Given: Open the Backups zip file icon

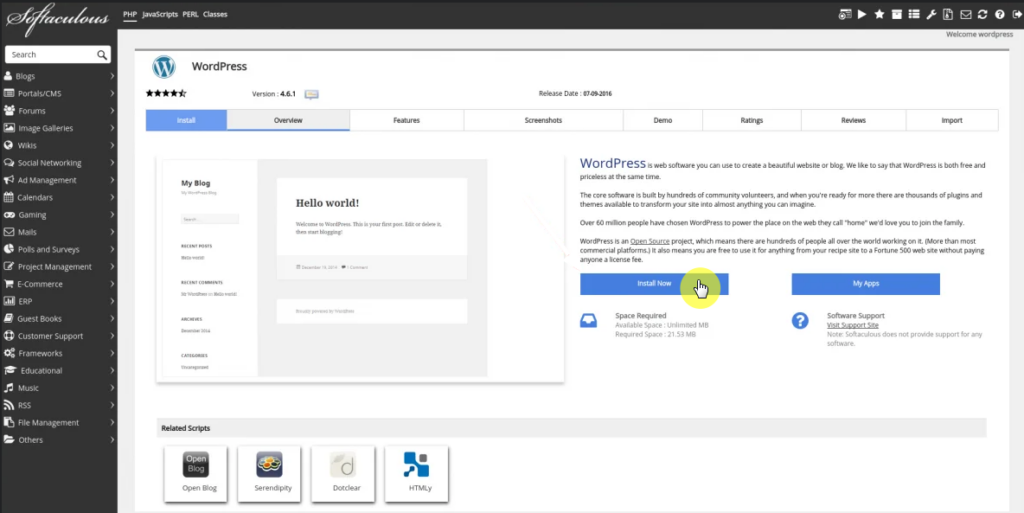Looking at the screenshot, I should 948,14.
